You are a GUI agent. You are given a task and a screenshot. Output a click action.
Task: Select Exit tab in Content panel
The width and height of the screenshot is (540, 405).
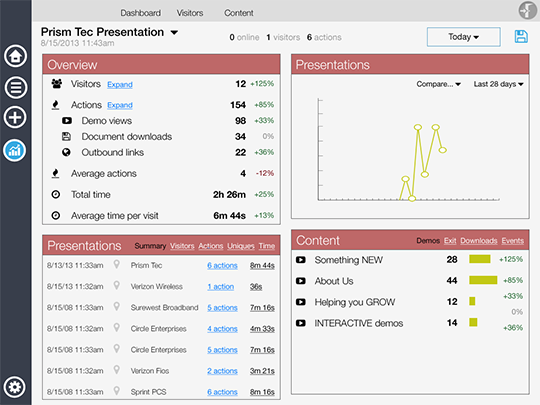click(x=450, y=240)
